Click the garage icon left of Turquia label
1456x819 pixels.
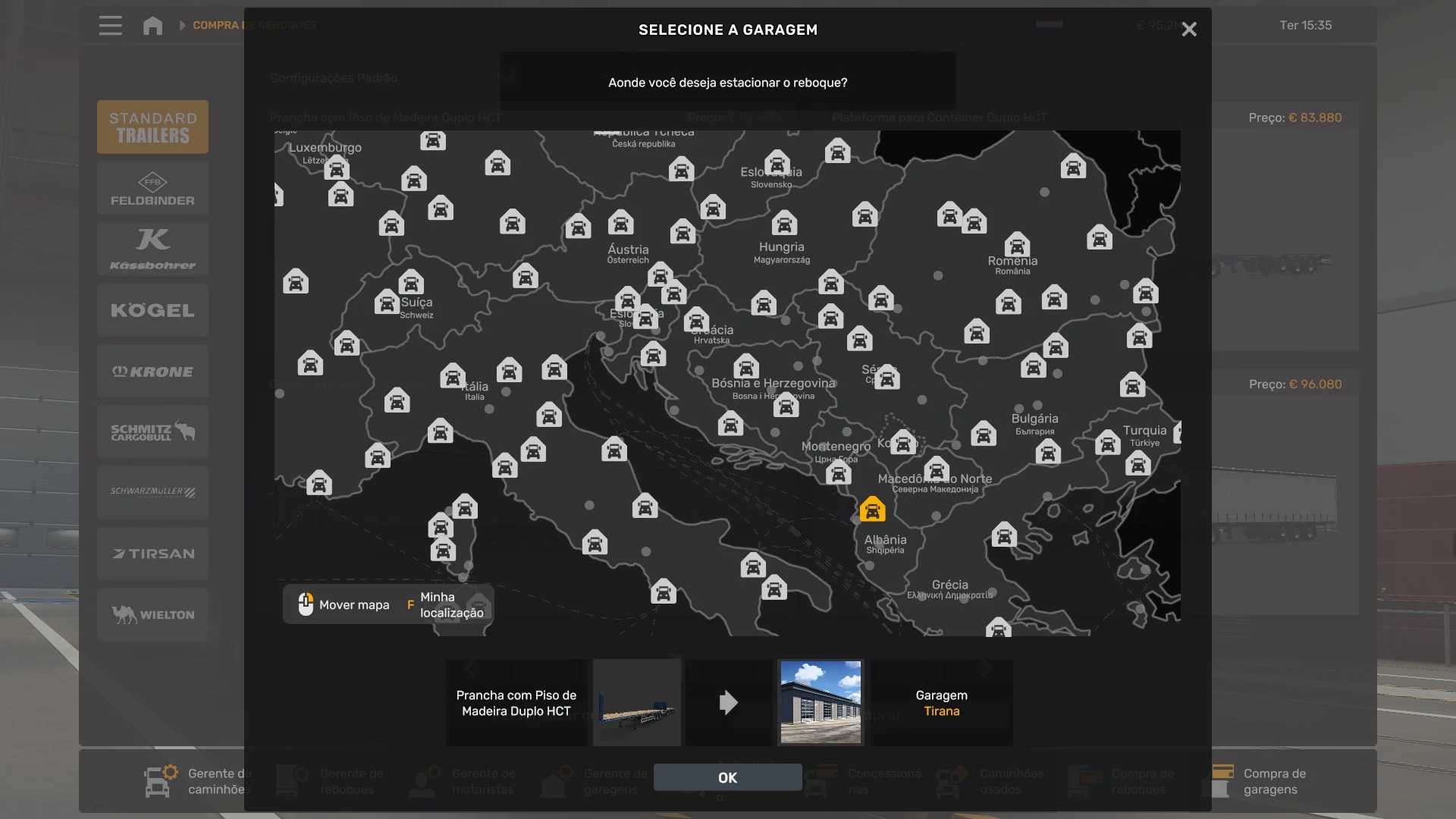(x=1107, y=442)
